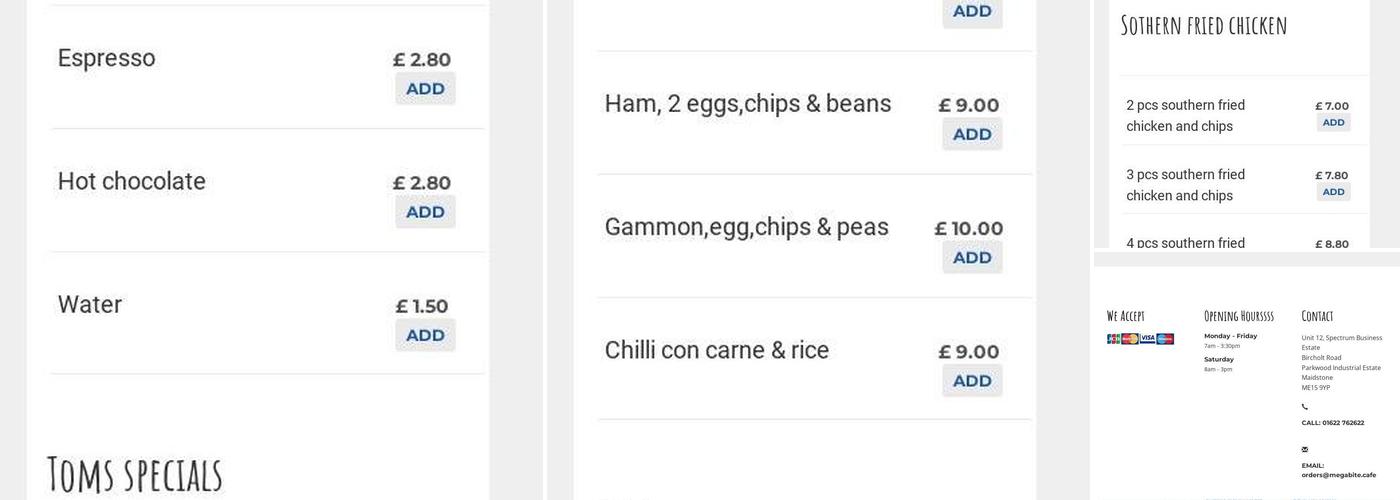This screenshot has height=500, width=1400.
Task: Select the Chilli con carne & rice item name
Action: click(x=716, y=351)
